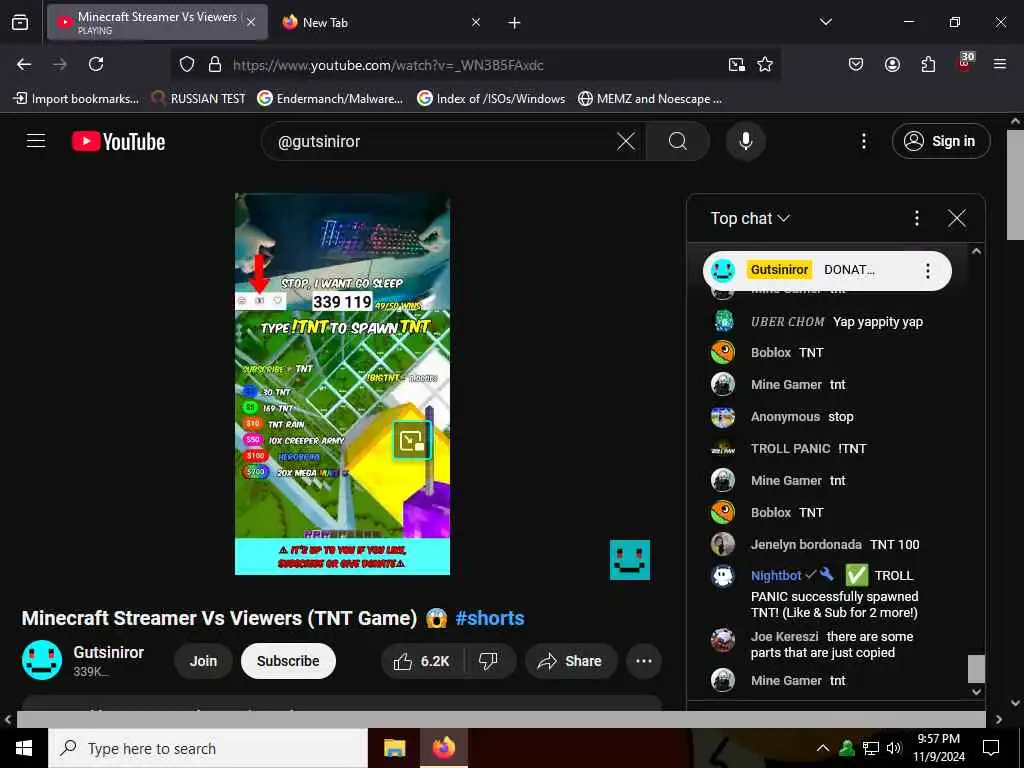Open Firefox extensions puzzle icon

coord(928,64)
